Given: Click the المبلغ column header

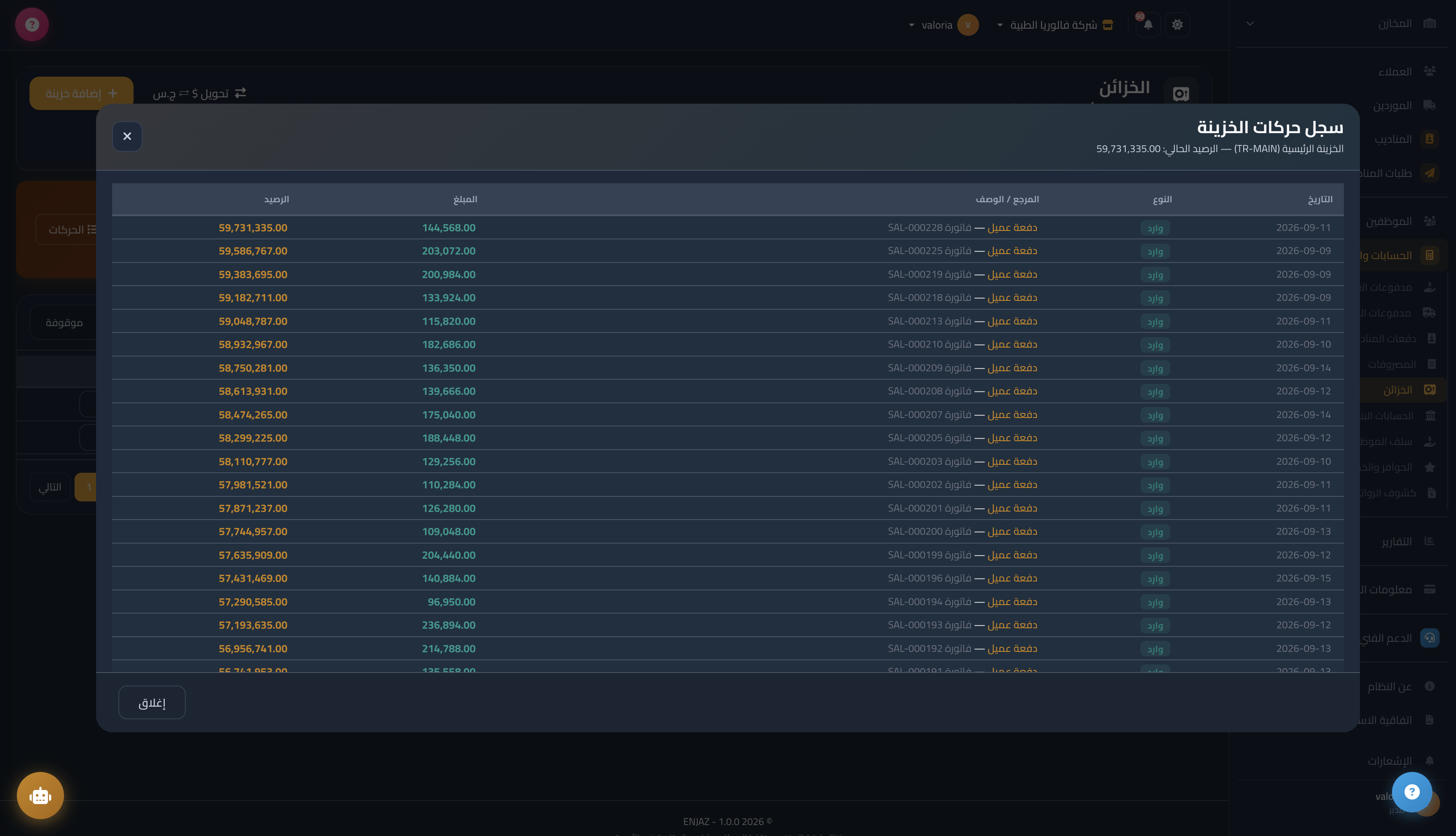Looking at the screenshot, I should point(465,199).
